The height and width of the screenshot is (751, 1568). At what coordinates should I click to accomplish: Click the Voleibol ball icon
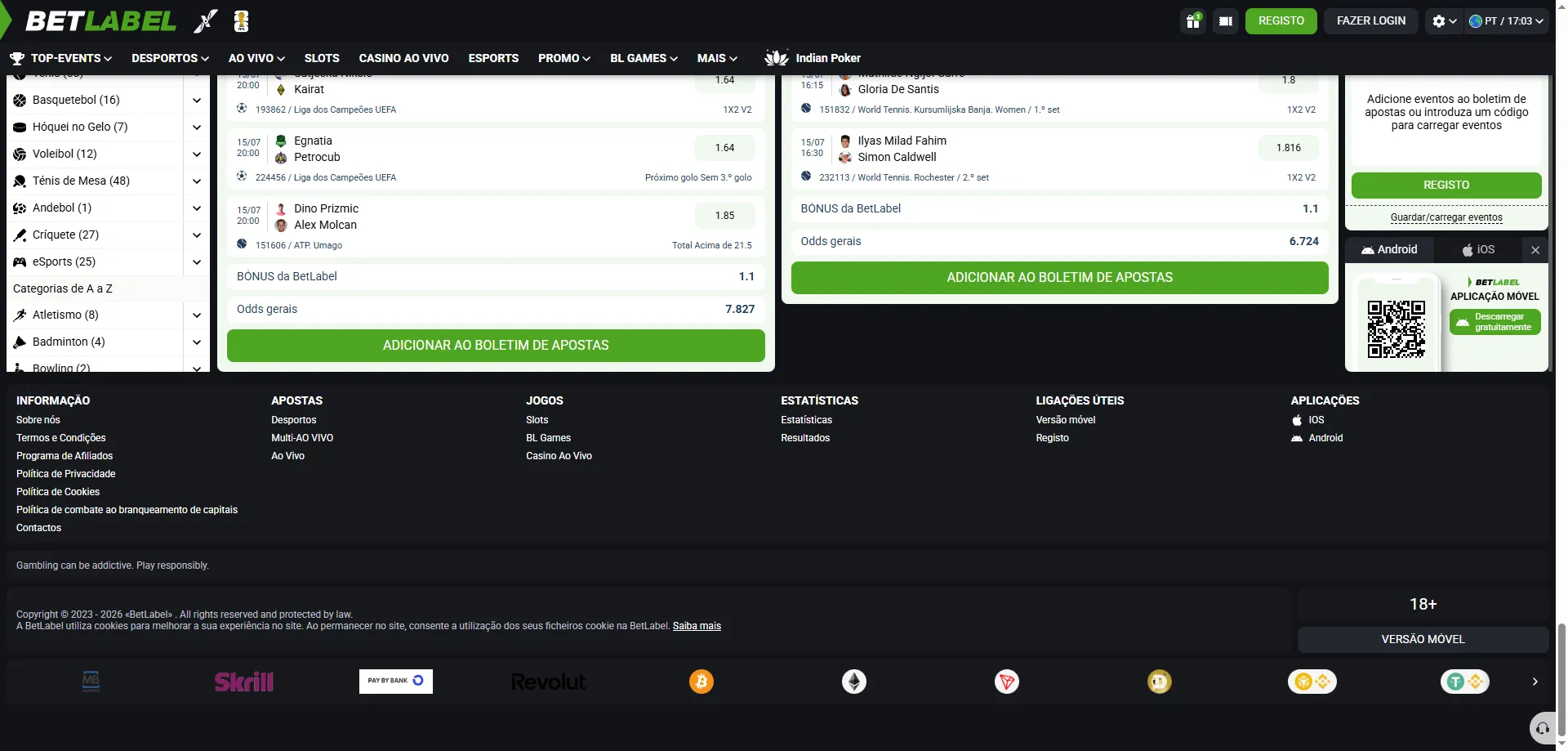point(20,154)
